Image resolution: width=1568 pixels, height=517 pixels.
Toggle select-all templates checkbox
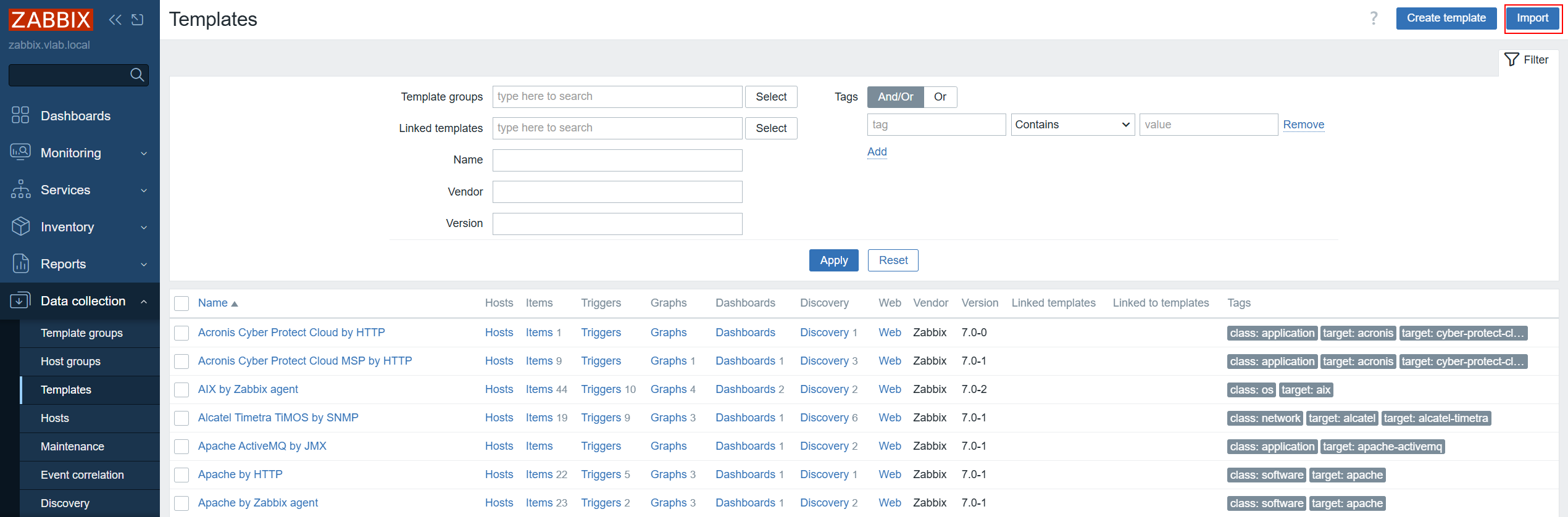click(x=181, y=304)
